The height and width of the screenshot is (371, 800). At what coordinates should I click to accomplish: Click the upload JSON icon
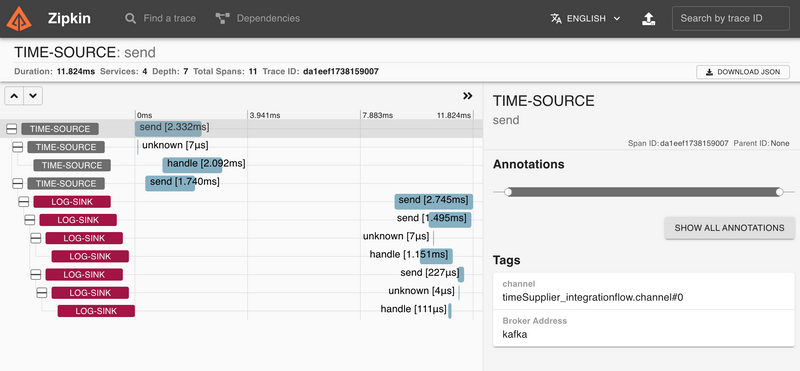click(x=648, y=19)
